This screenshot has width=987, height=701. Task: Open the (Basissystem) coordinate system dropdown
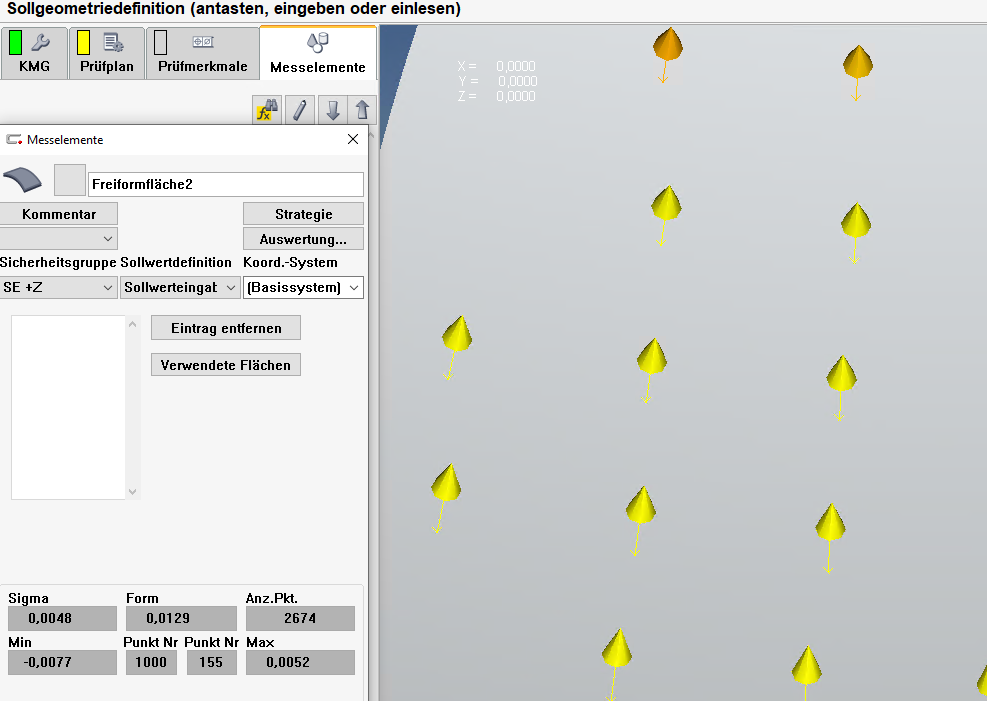tap(303, 288)
